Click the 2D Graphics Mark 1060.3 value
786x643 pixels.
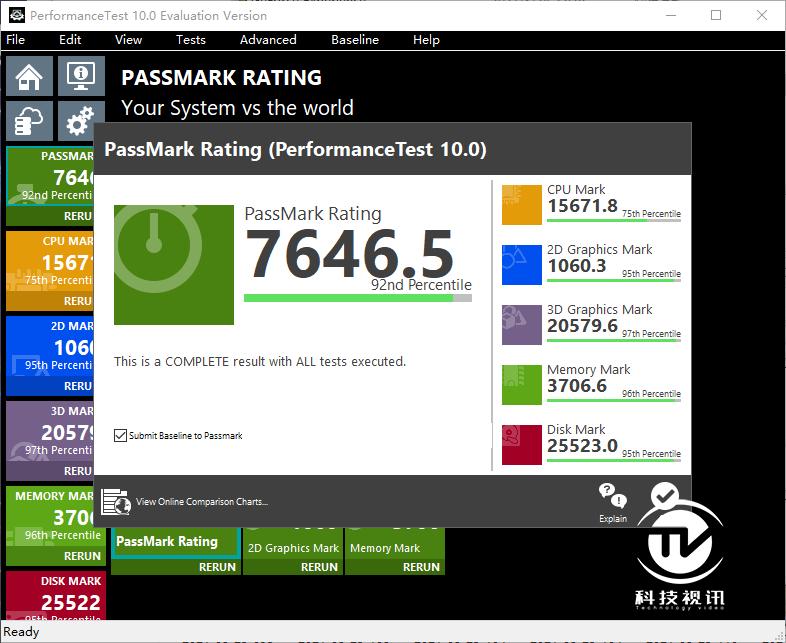tap(576, 266)
